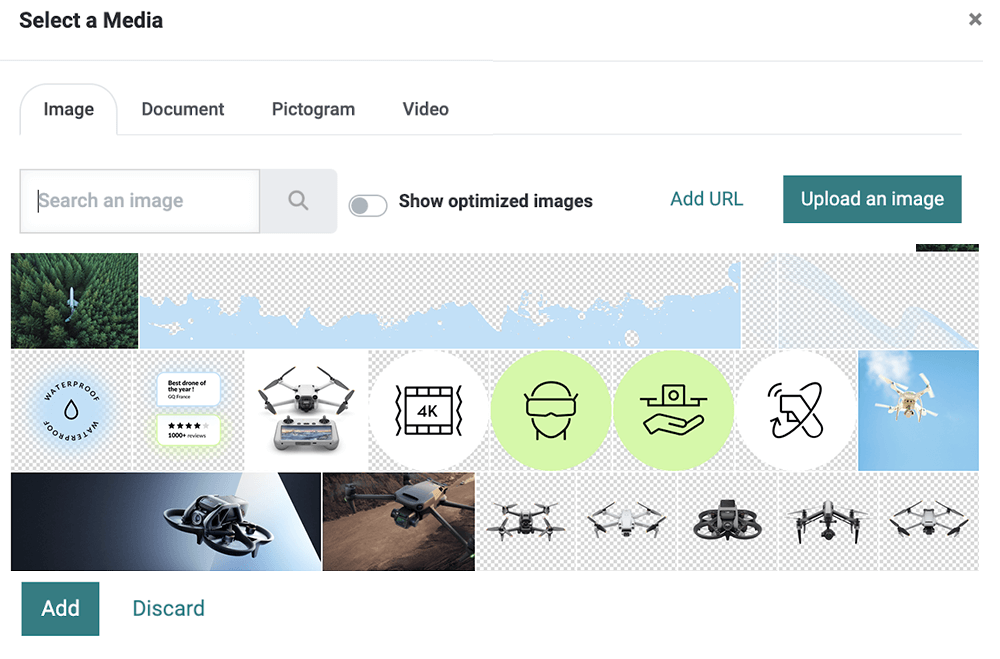The width and height of the screenshot is (1000, 659).
Task: Select the forest aerial drone photo
Action: pos(74,300)
